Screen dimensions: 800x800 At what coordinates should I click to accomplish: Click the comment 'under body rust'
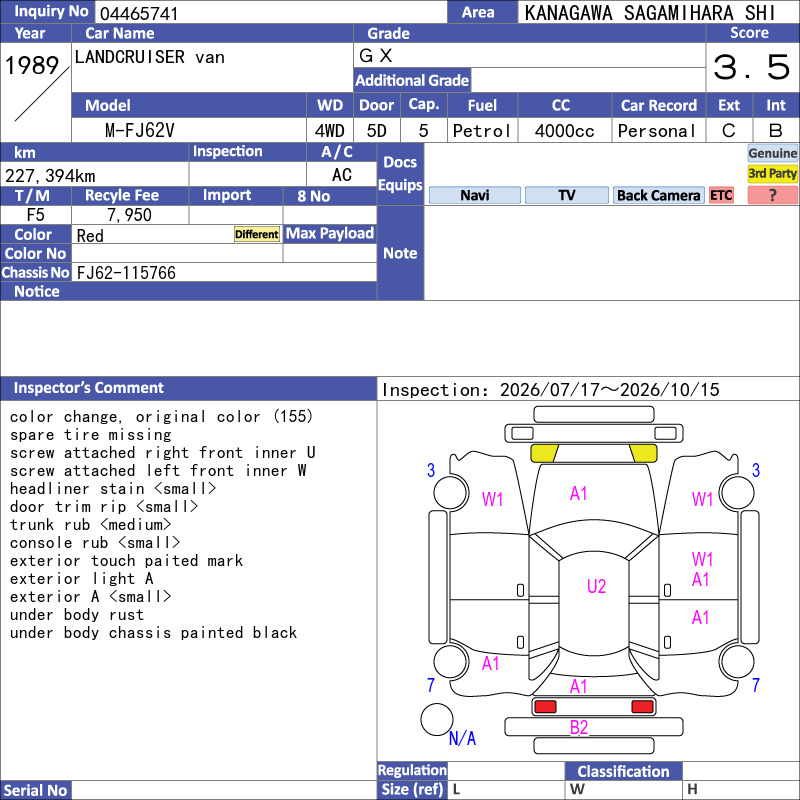point(77,615)
